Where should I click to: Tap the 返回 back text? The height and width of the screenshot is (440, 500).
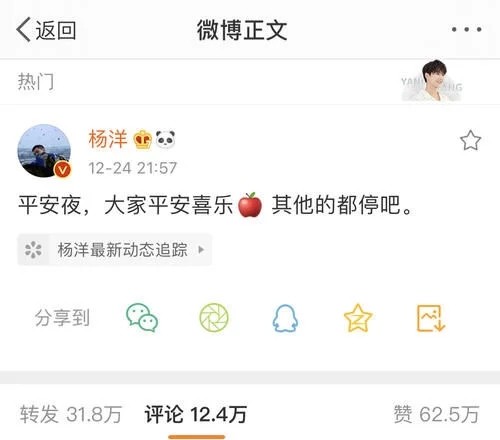coord(56,30)
